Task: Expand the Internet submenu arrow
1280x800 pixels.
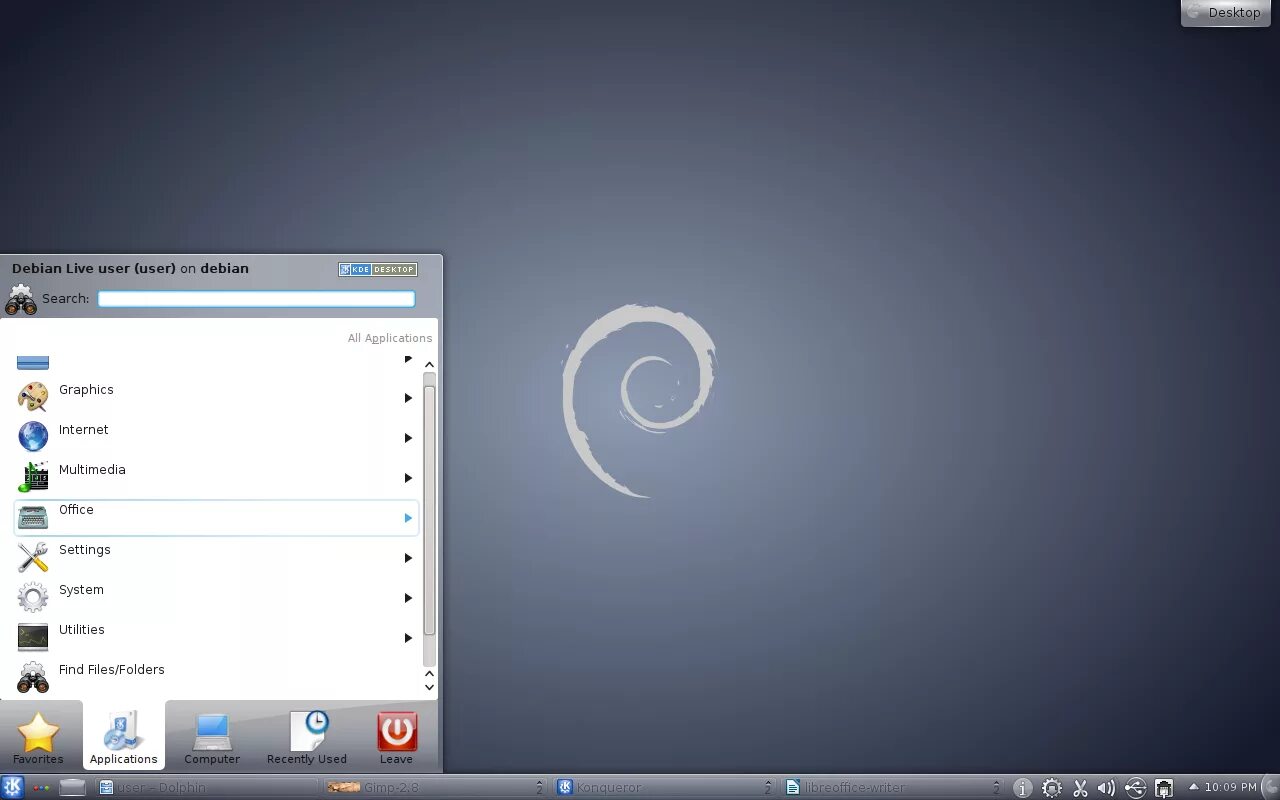Action: [408, 438]
